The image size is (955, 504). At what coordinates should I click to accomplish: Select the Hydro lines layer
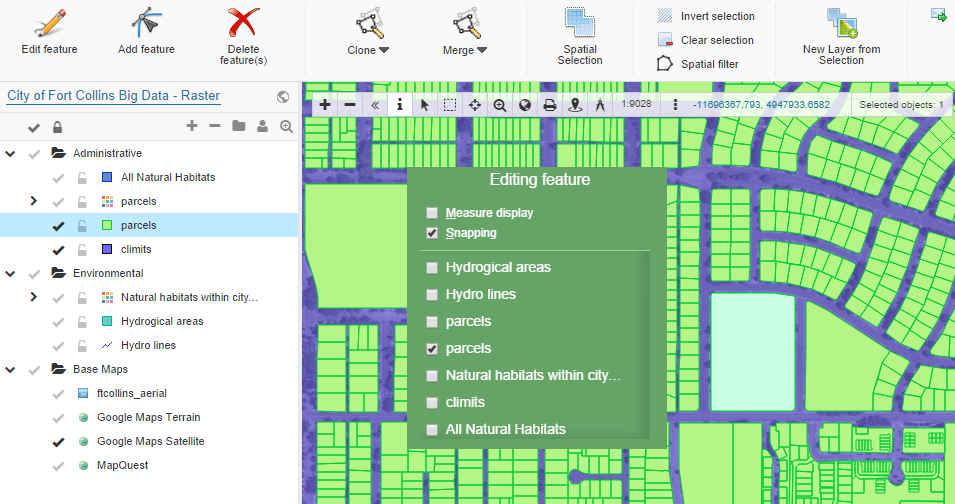coord(148,345)
